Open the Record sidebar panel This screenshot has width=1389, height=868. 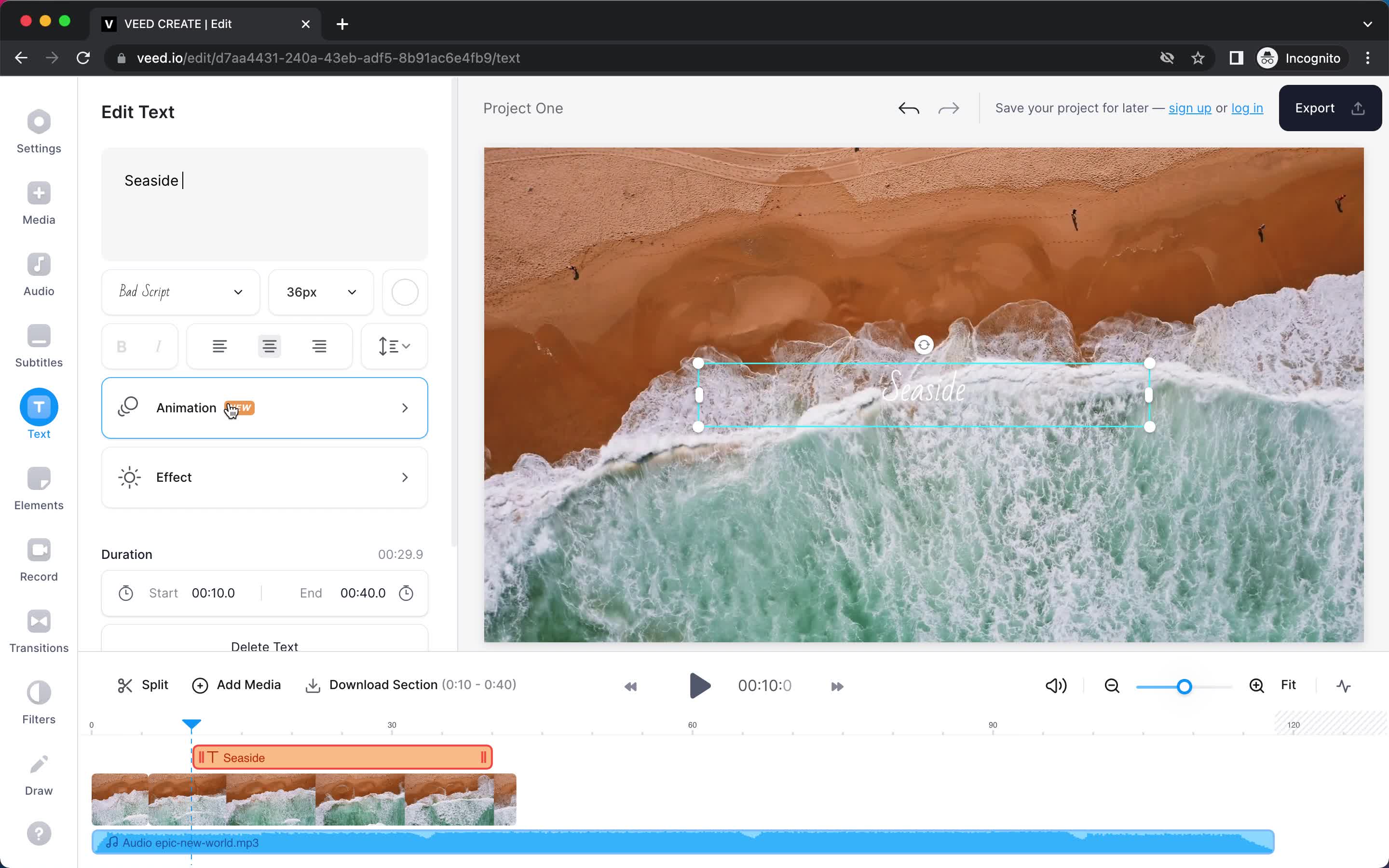point(39,560)
